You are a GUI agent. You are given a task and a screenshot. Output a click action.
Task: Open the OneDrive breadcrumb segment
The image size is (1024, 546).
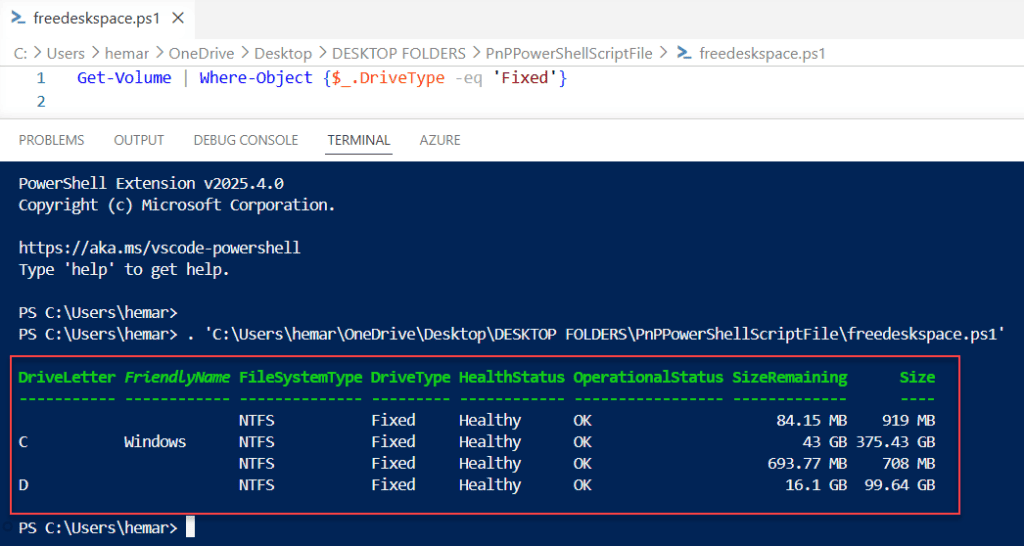200,54
